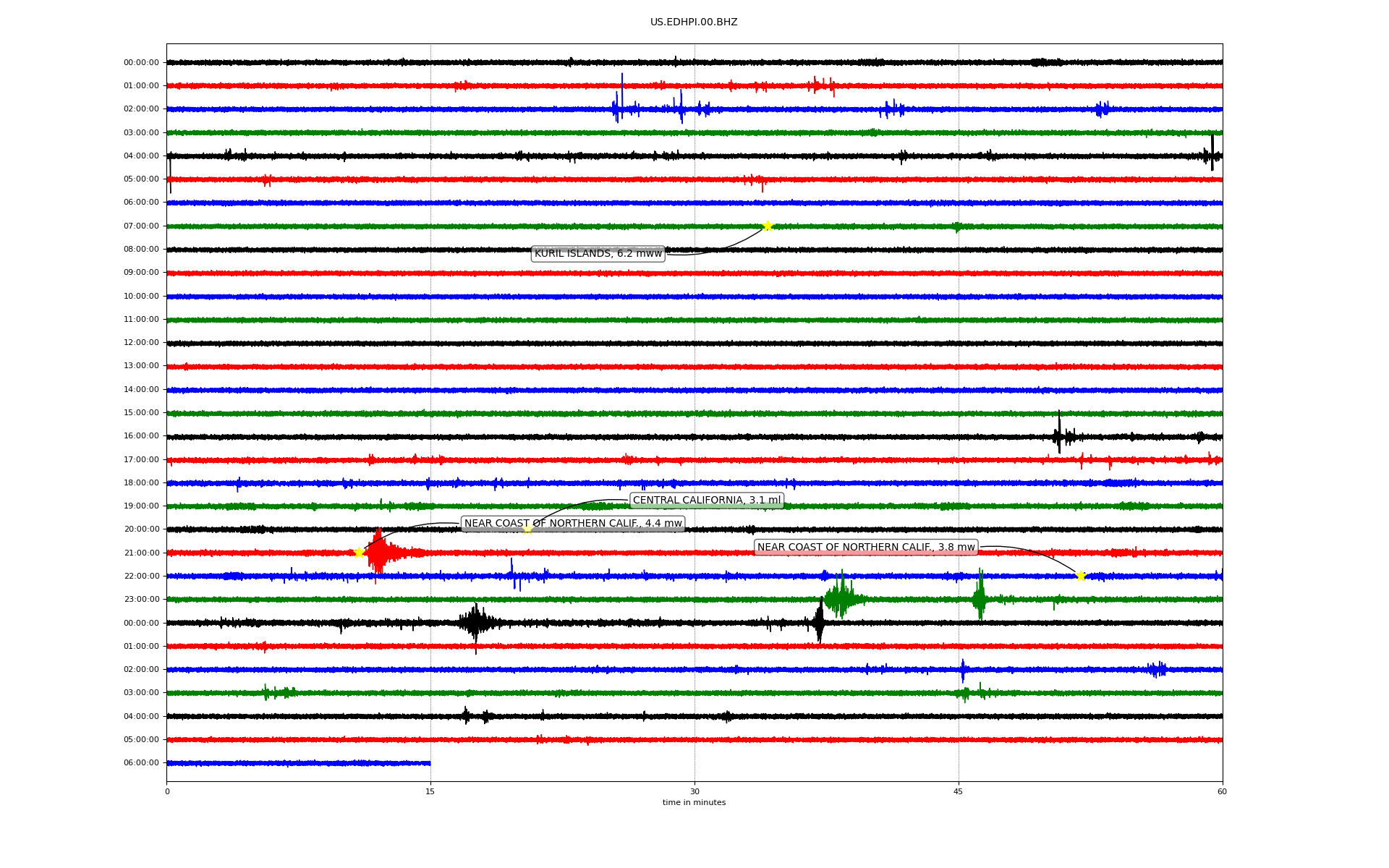
Task: Click the US.EDHPI.00.BHZ plot title
Action: pyautogui.click(x=693, y=22)
